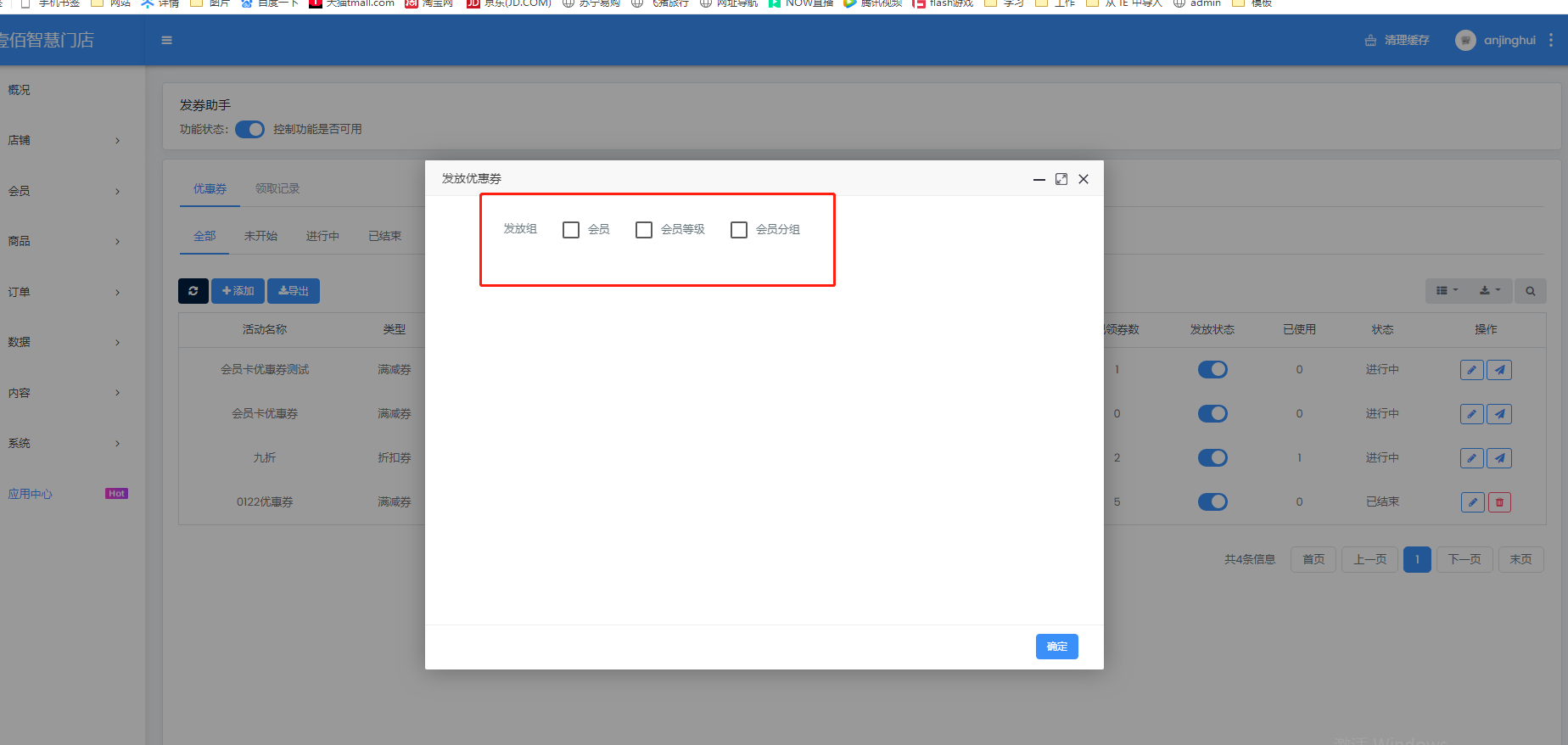Delete the 0122优惠券 with trash icon

pos(1499,502)
